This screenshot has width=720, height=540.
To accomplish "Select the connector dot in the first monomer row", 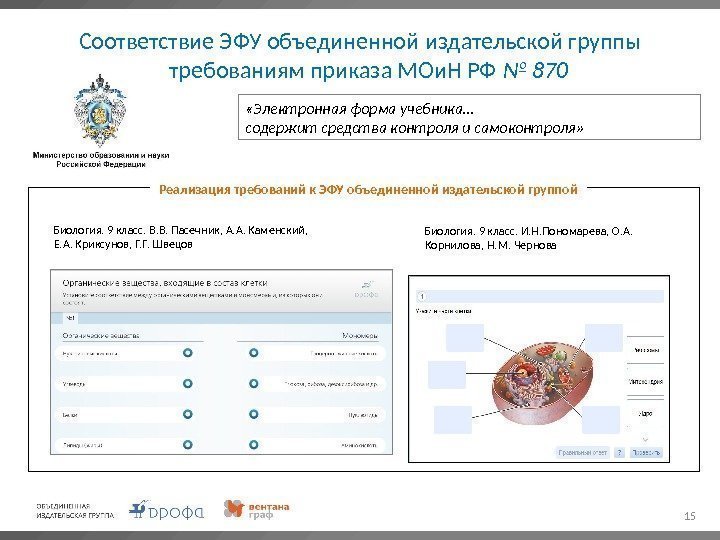I will [x=253, y=353].
